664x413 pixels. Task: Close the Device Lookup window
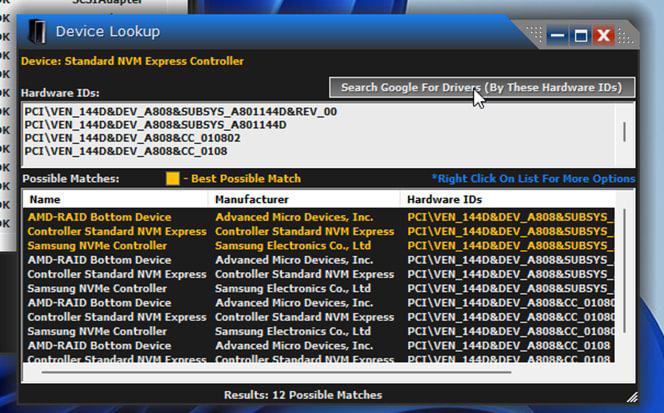[x=603, y=36]
